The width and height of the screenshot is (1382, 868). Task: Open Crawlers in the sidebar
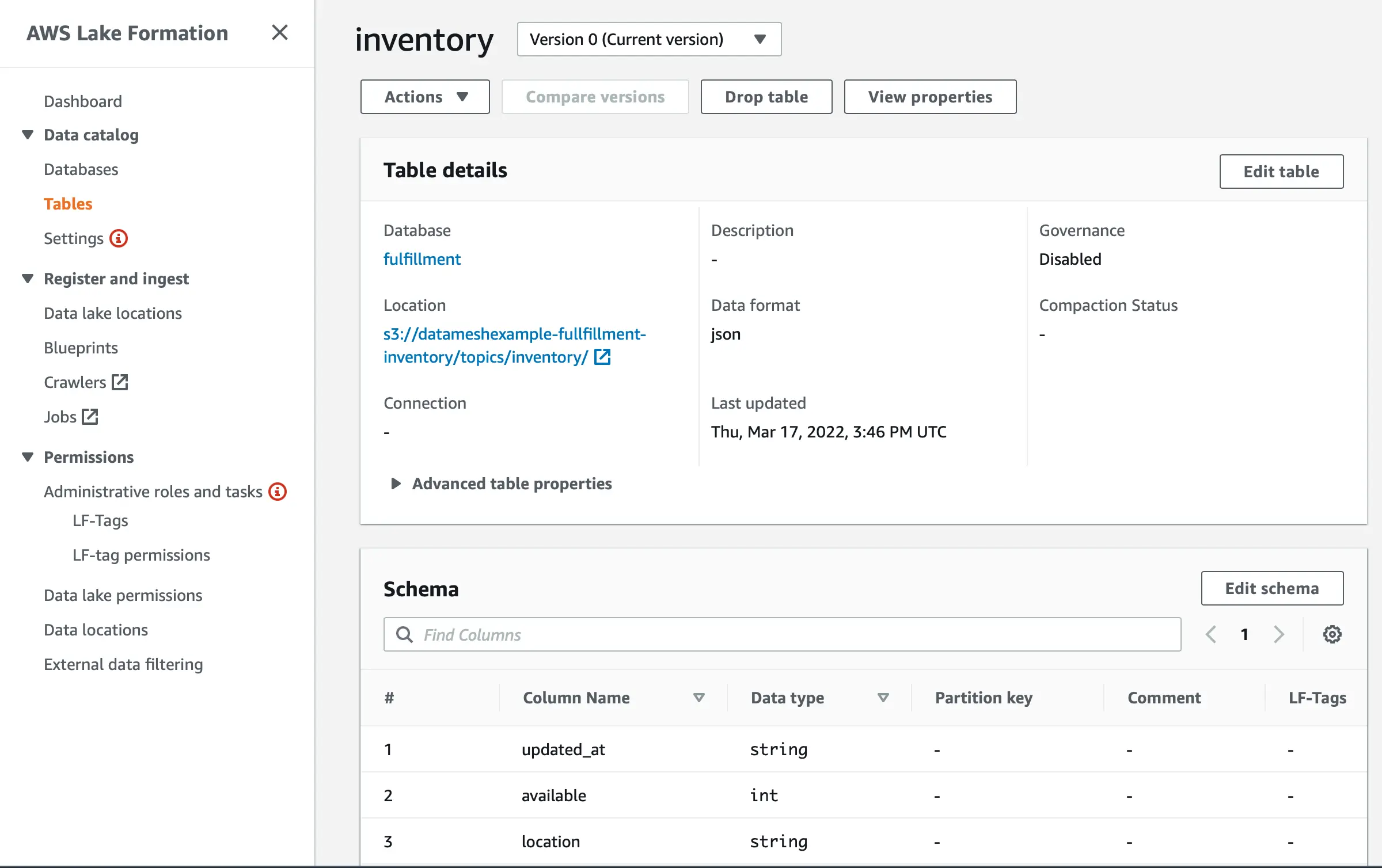coord(75,382)
